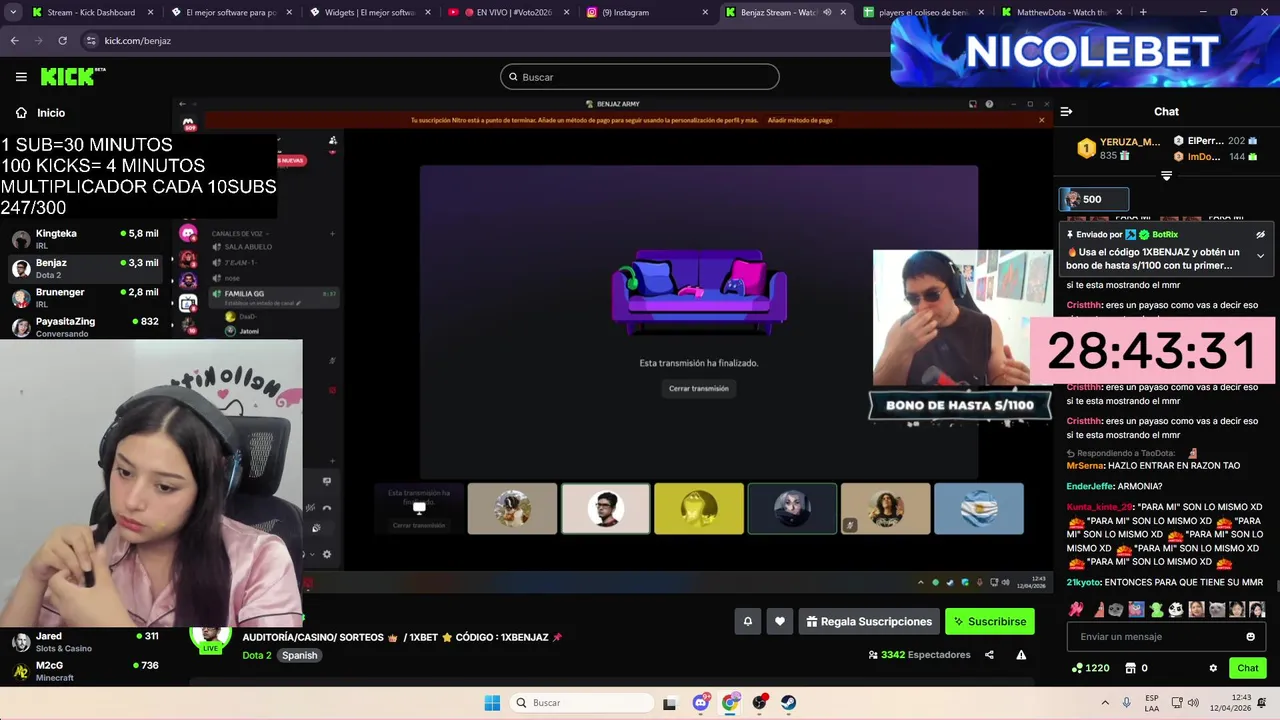This screenshot has width=1280, height=720.
Task: Open Kingteka channel in sidebar
Action: tap(85, 238)
